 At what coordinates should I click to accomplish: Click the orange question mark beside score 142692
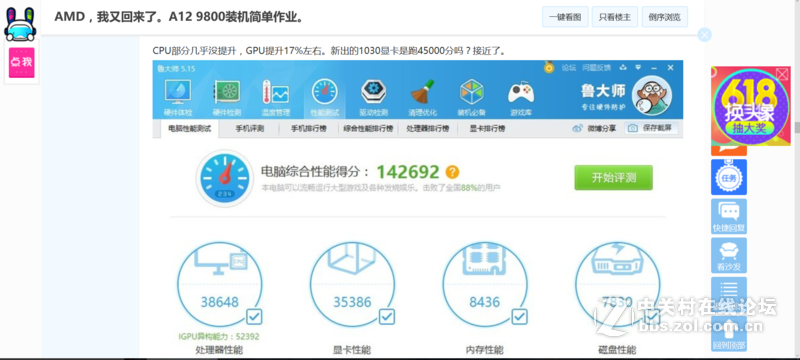(x=452, y=172)
